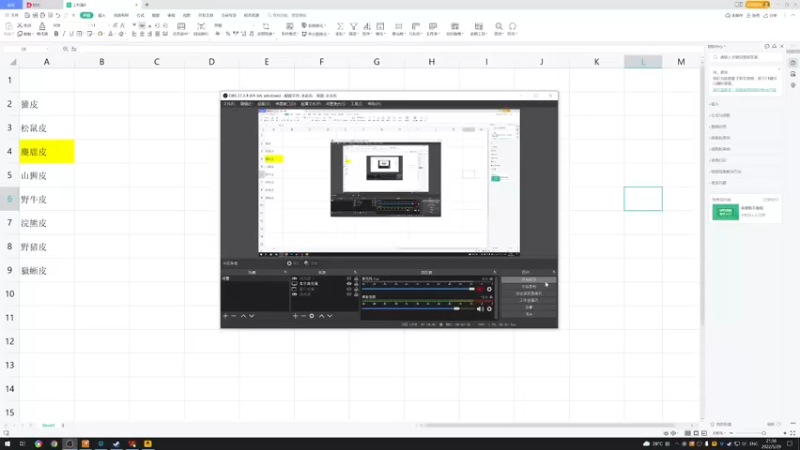Toggle lock on the fourth OBS source
The image size is (800, 450).
(x=356, y=294)
